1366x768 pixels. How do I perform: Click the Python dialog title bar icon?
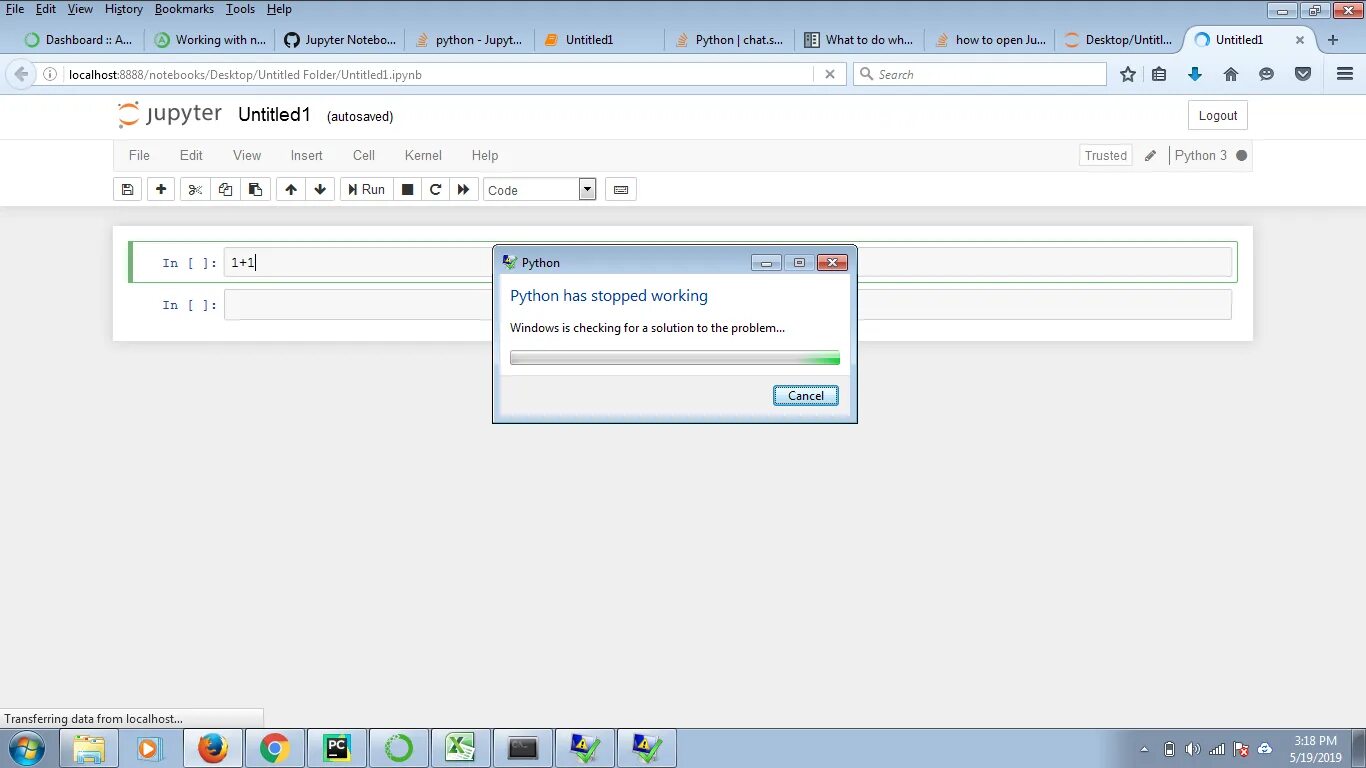[510, 262]
